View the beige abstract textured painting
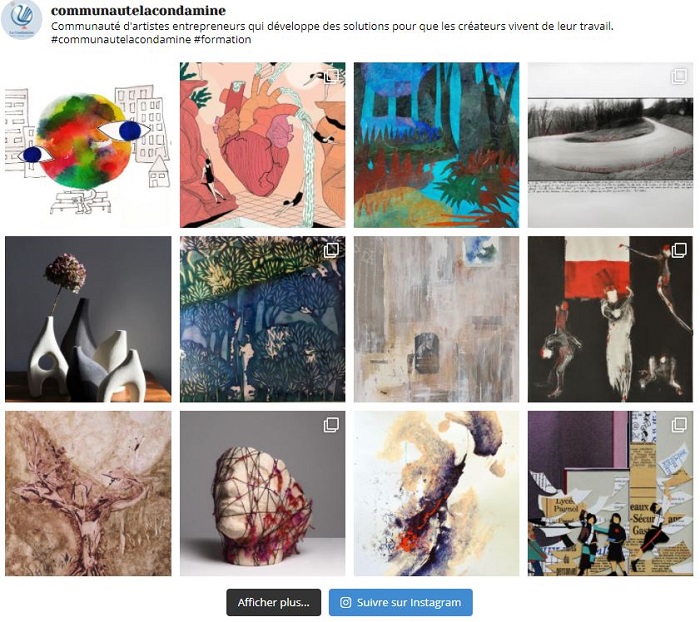This screenshot has height=622, width=700. (x=436, y=319)
